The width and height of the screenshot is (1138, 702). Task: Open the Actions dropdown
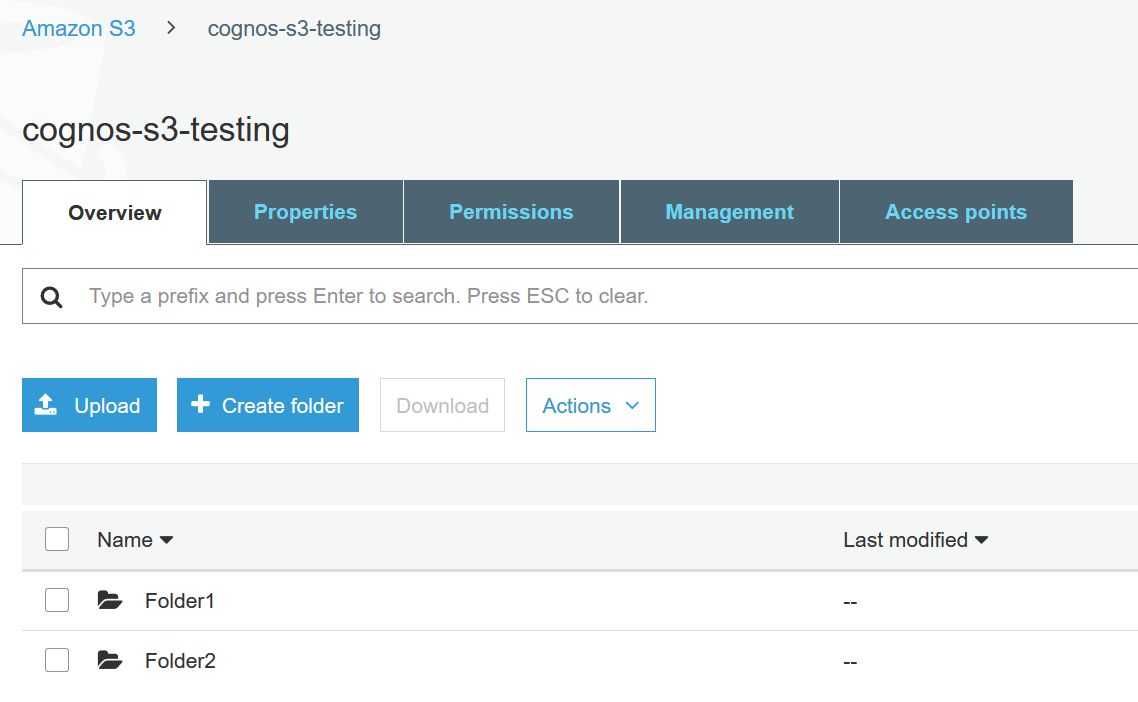pos(591,405)
